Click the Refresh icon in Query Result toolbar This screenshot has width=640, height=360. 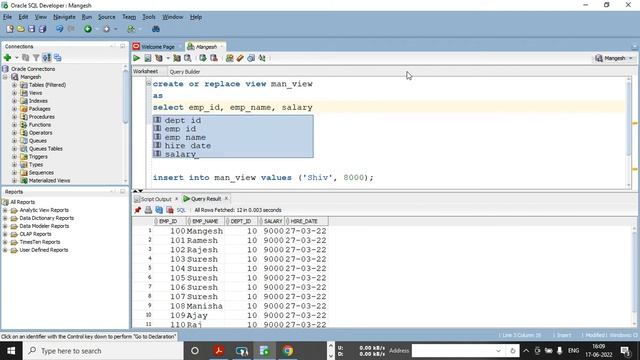tap(159, 210)
